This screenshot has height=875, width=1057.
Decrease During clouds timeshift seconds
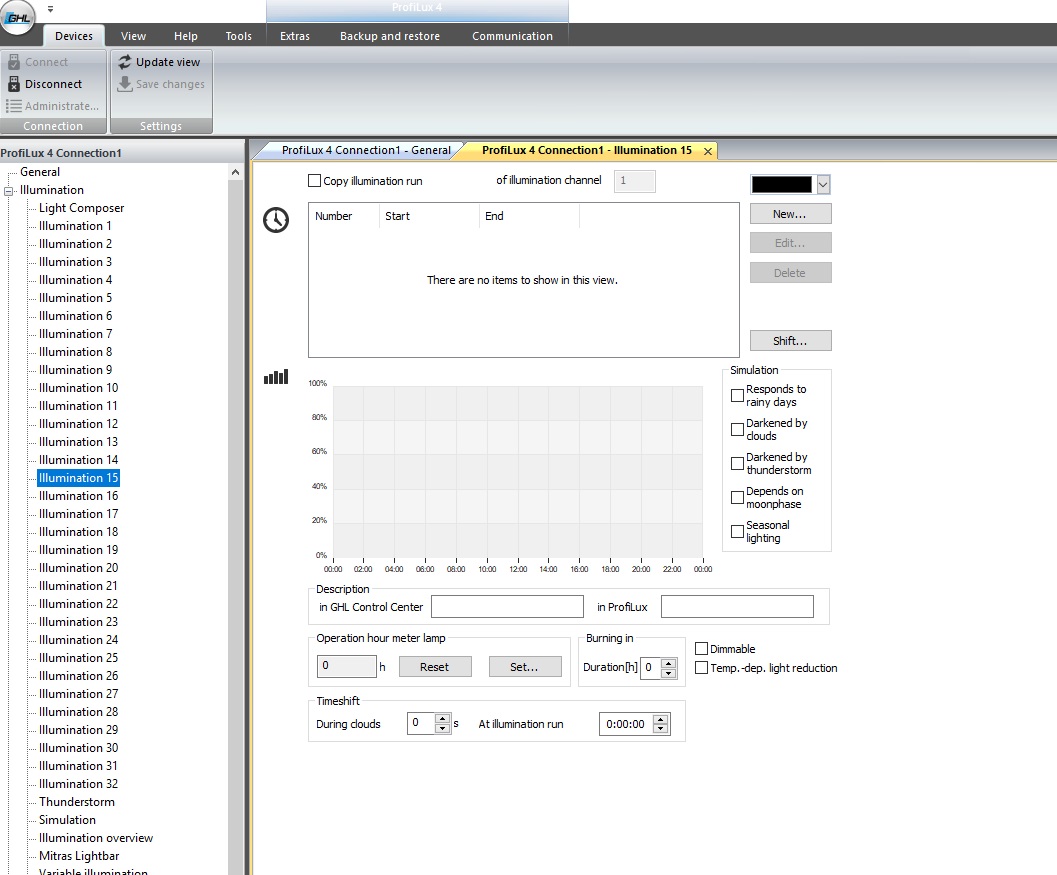443,728
